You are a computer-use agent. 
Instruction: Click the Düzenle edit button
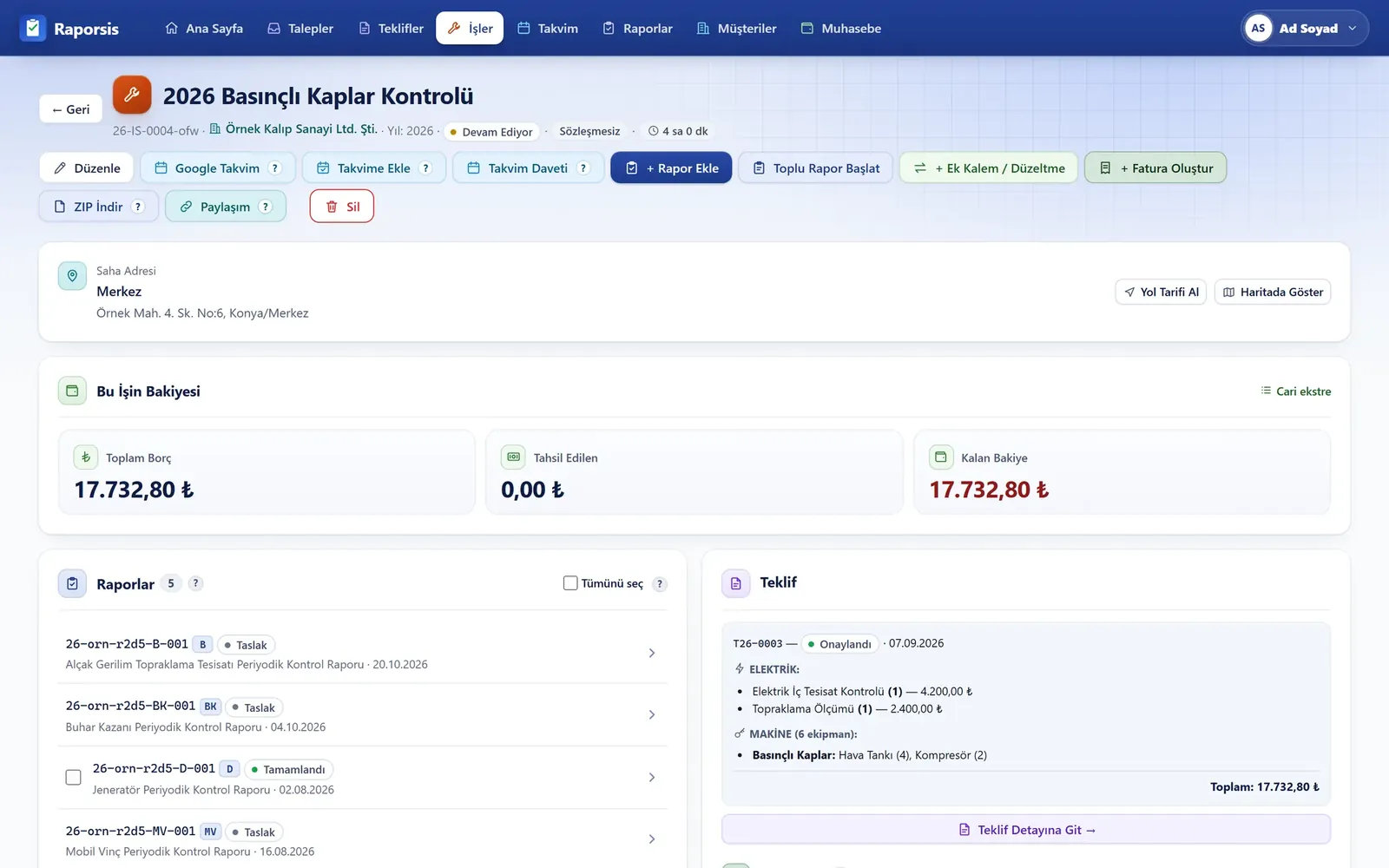click(x=87, y=168)
